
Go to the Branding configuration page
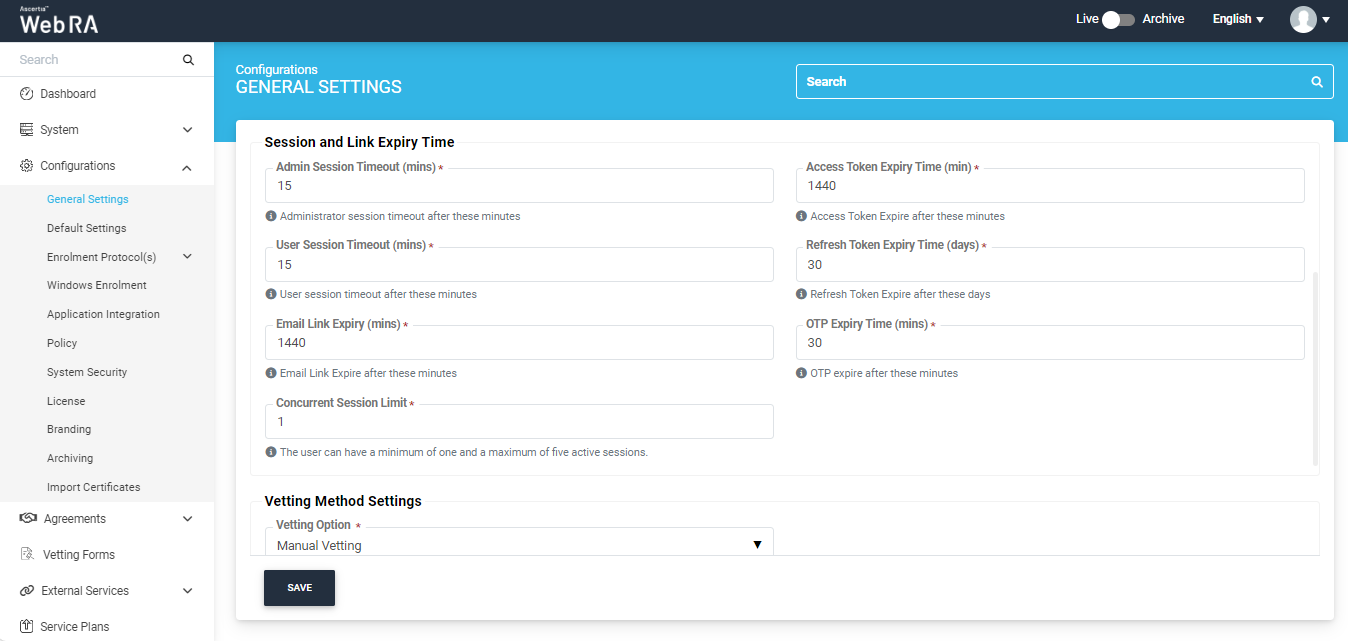point(69,429)
